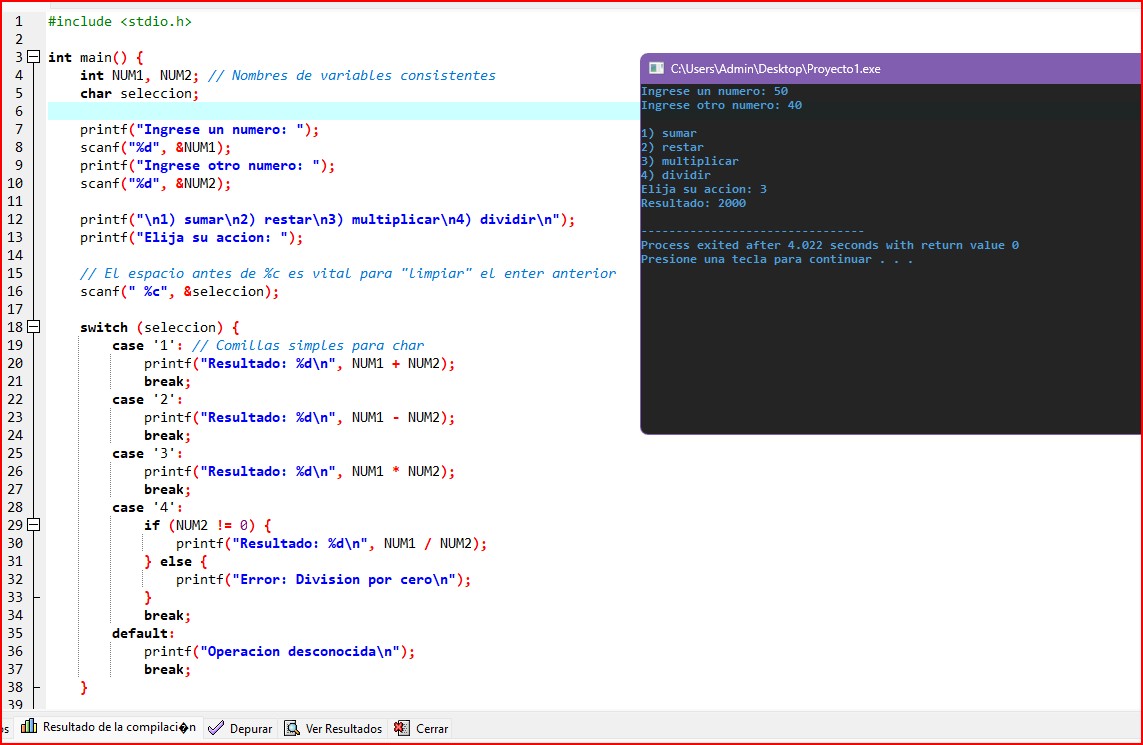The image size is (1143, 745).
Task: Click line number 25 in the gutter
Action: click(x=15, y=453)
